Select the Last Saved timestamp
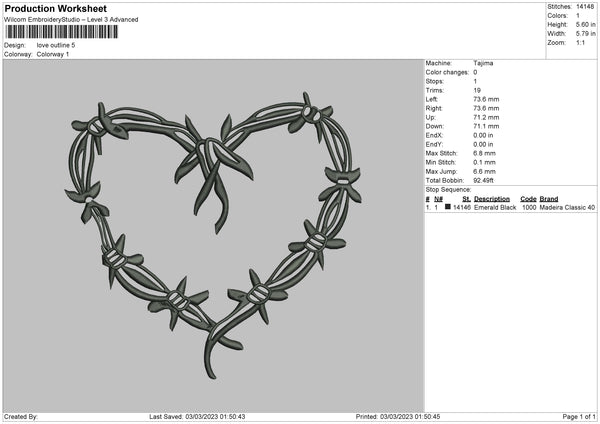The image size is (600, 424). click(x=197, y=416)
